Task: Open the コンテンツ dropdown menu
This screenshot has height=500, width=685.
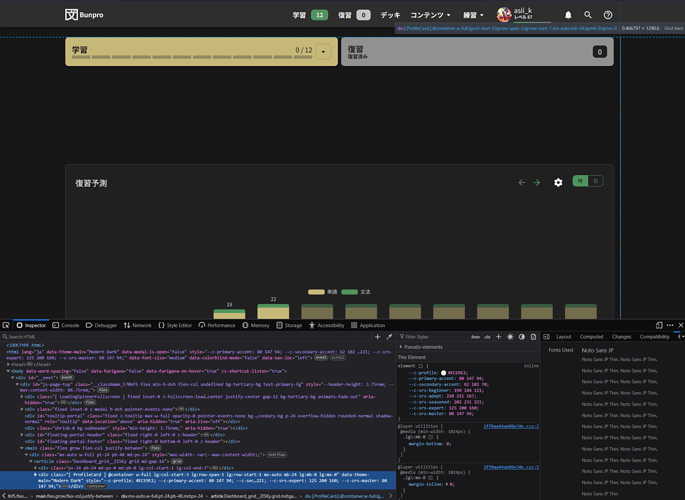Action: click(x=430, y=15)
